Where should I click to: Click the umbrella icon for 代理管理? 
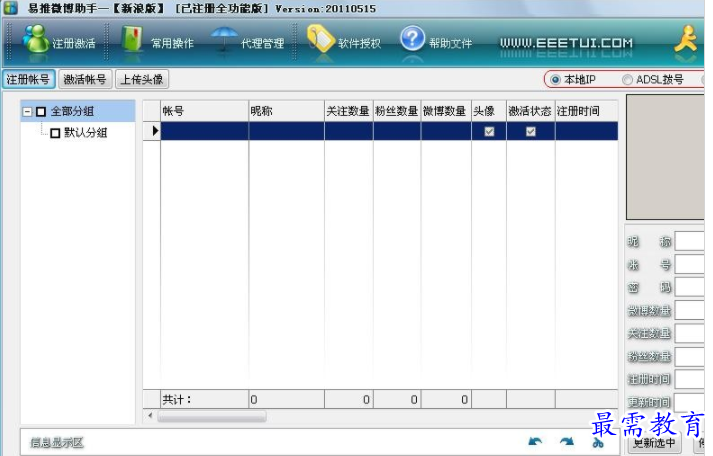coord(223,38)
